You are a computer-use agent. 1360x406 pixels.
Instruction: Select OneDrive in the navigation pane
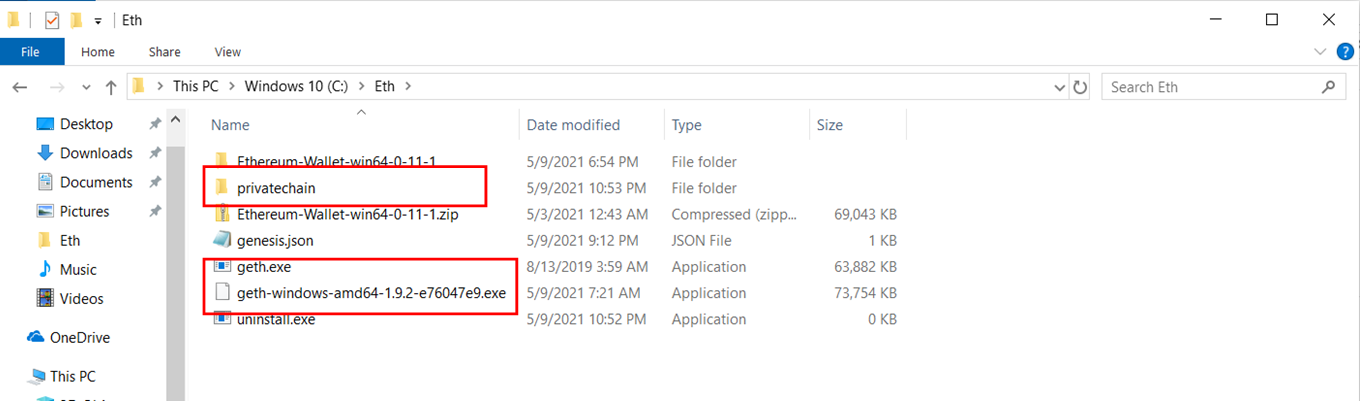[x=80, y=337]
